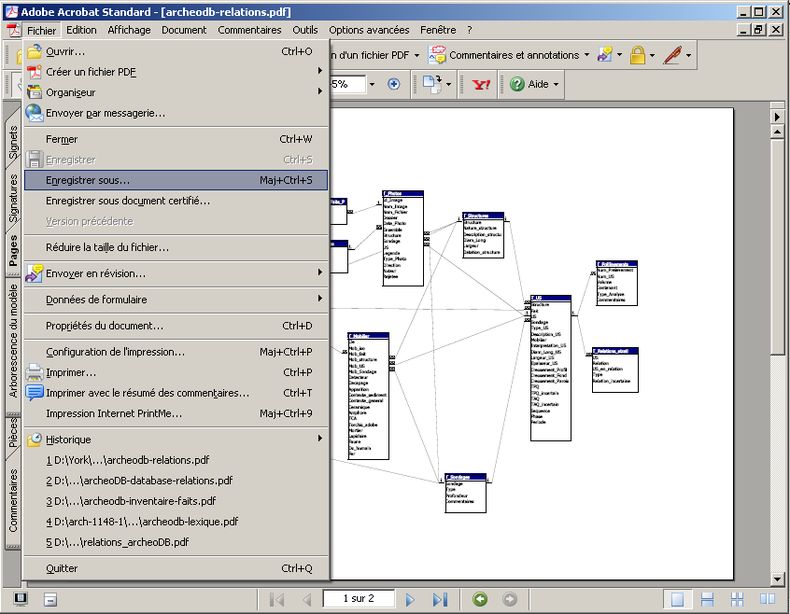Screen dimensions: 790x614
Task: Switch to the Commentaires side tab
Action: click(x=13, y=500)
